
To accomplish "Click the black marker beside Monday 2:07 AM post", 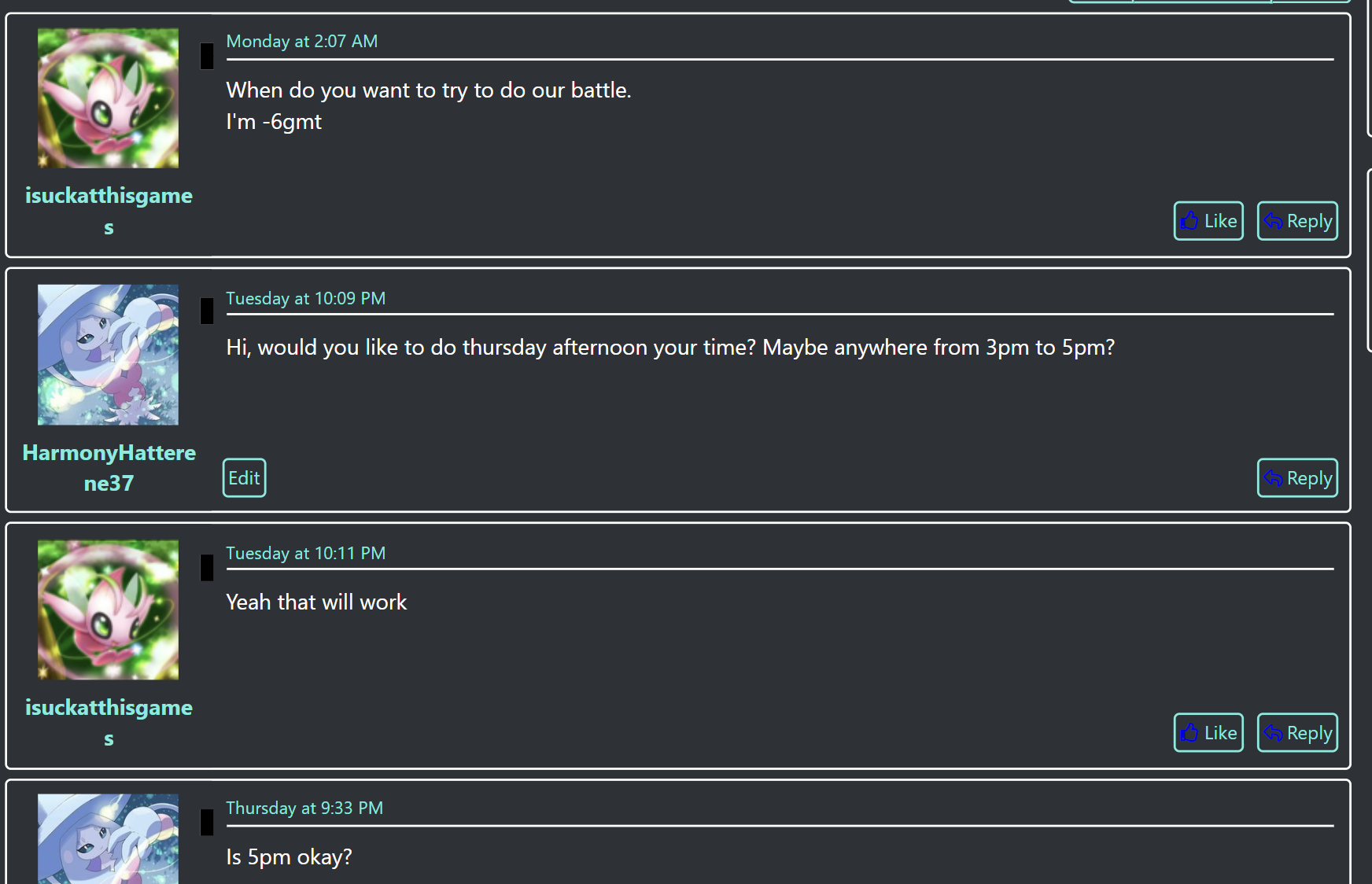I will tap(207, 56).
